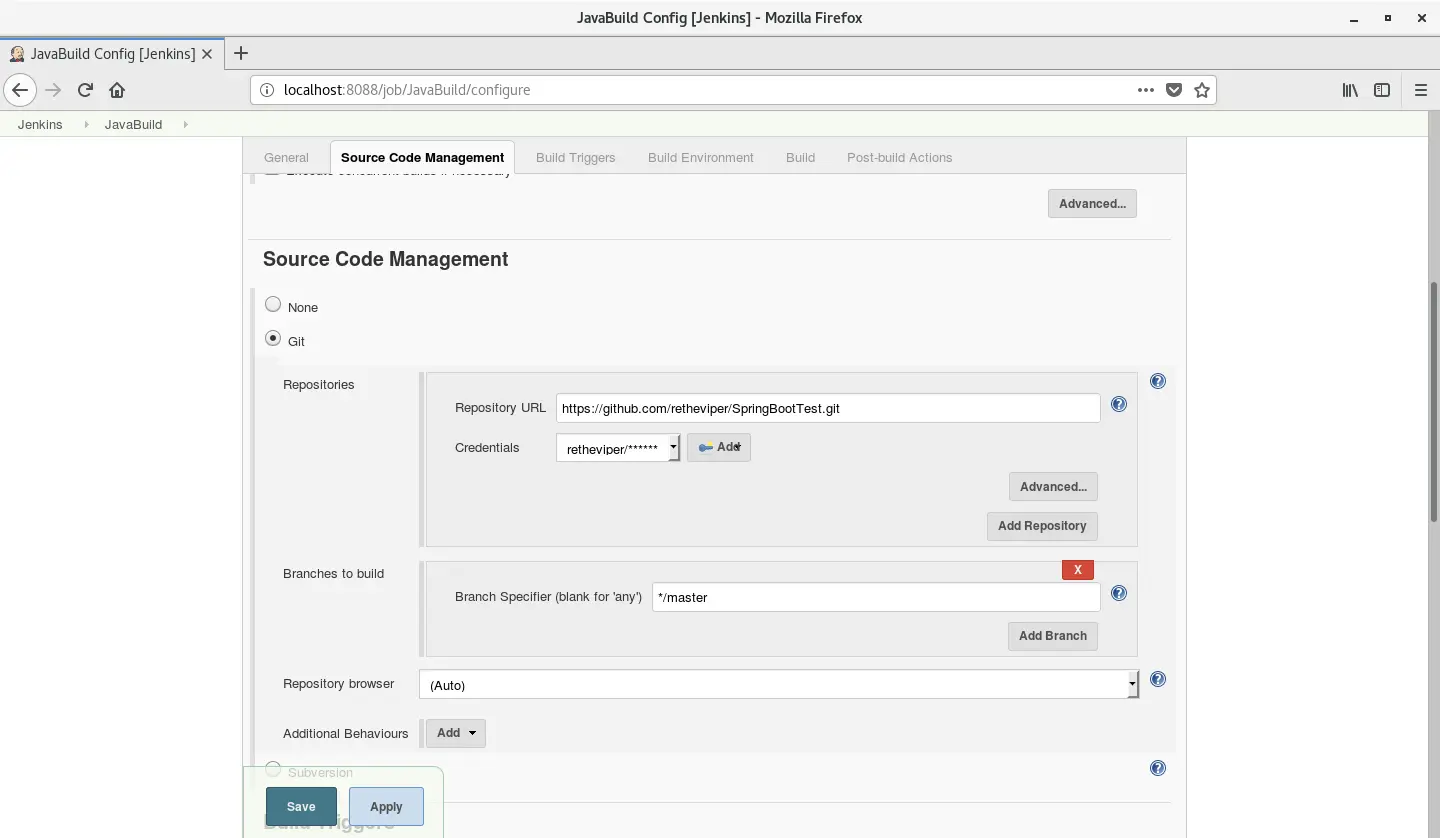Select the Git source control option

273,338
